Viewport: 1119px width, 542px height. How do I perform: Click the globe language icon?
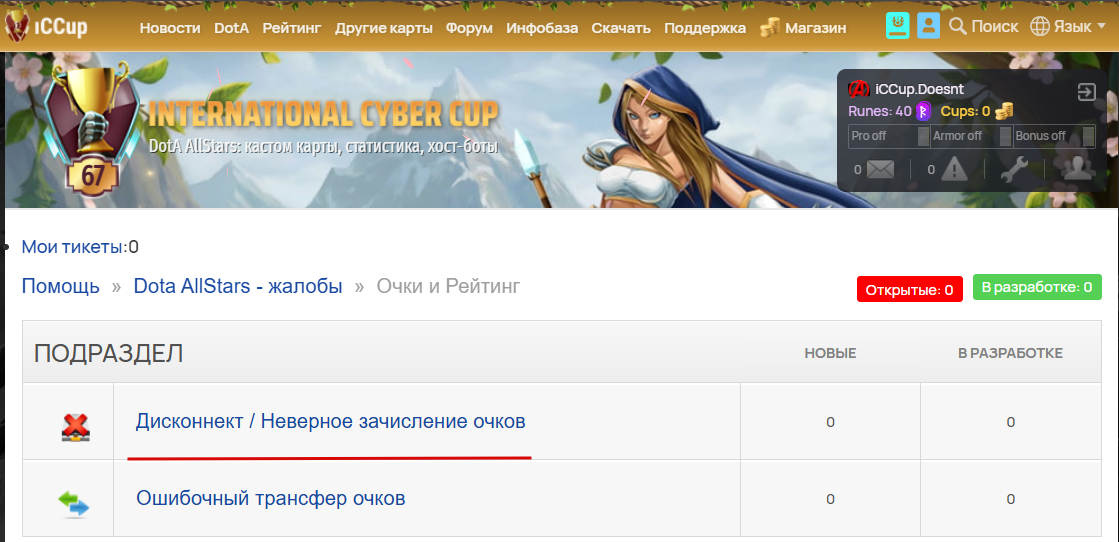tap(1040, 27)
